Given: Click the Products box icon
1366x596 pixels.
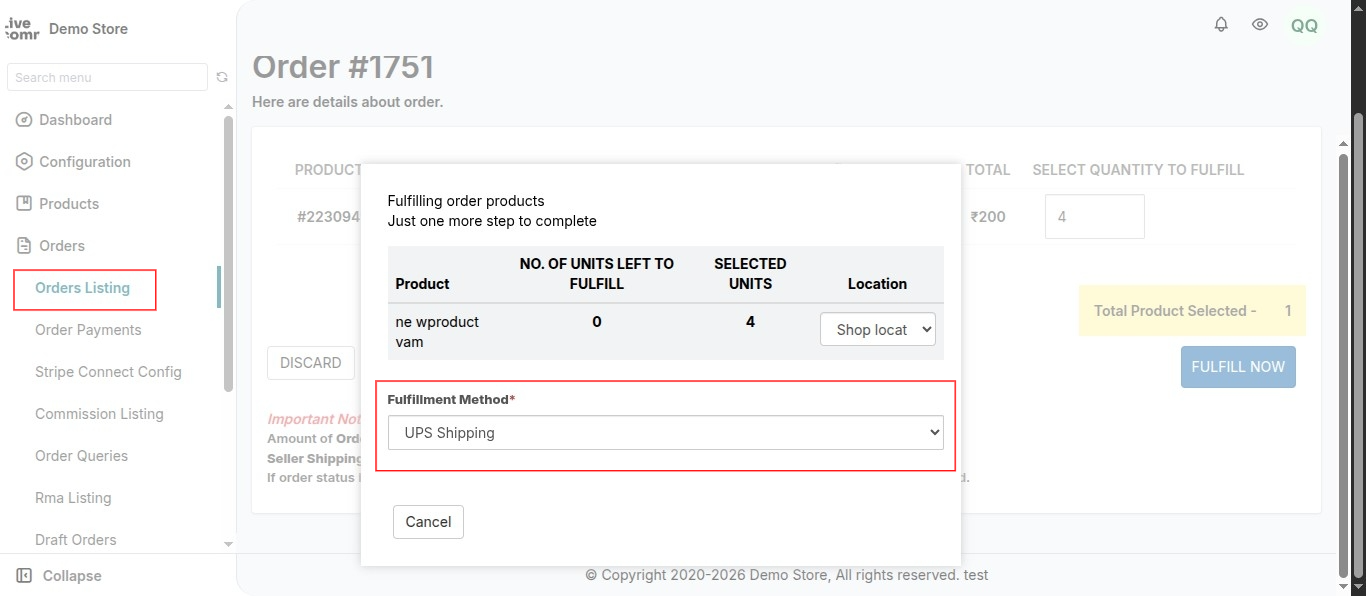Looking at the screenshot, I should 24,204.
